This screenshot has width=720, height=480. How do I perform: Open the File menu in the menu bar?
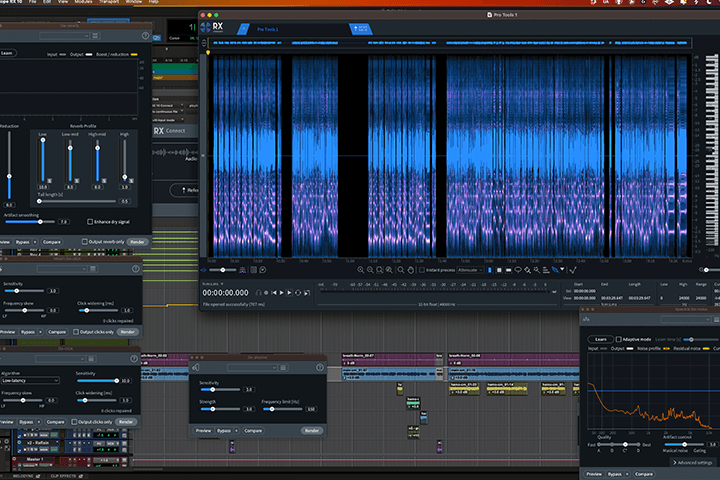(x=33, y=2)
